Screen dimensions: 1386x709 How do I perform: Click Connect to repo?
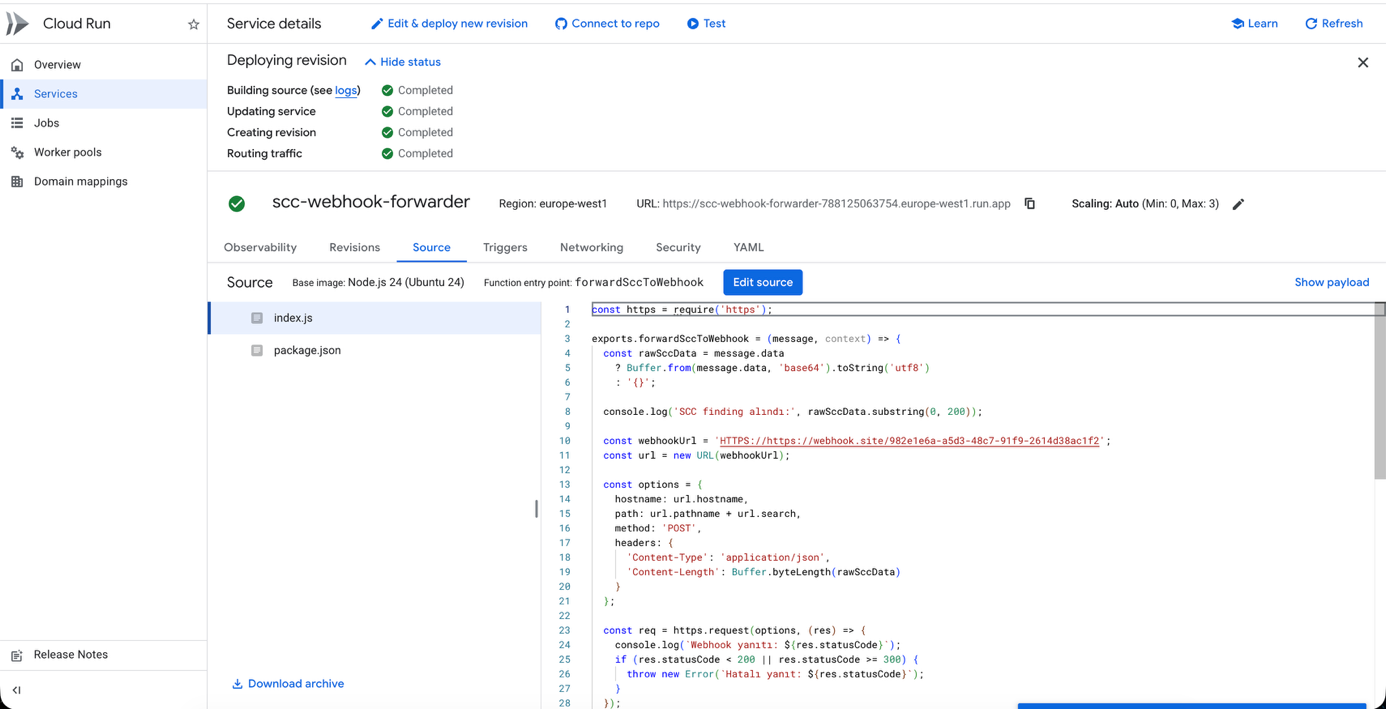click(607, 24)
